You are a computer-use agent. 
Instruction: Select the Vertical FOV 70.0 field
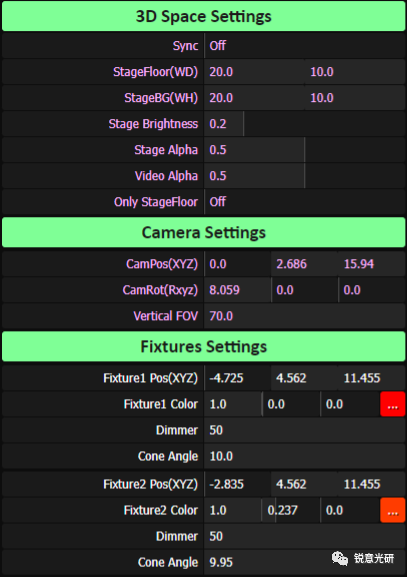(x=305, y=316)
